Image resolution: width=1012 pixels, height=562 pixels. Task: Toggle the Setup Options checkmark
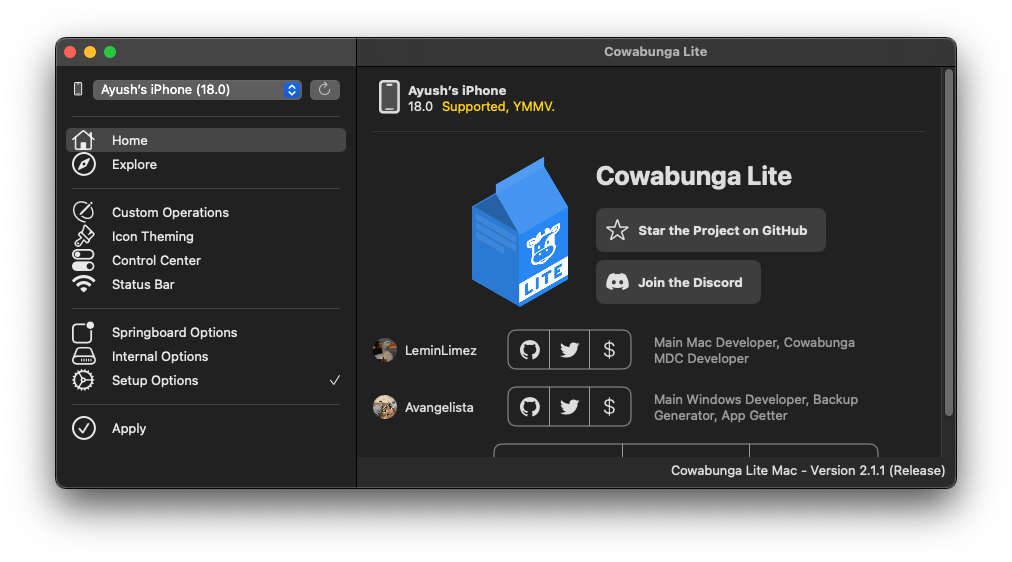pyautogui.click(x=334, y=381)
